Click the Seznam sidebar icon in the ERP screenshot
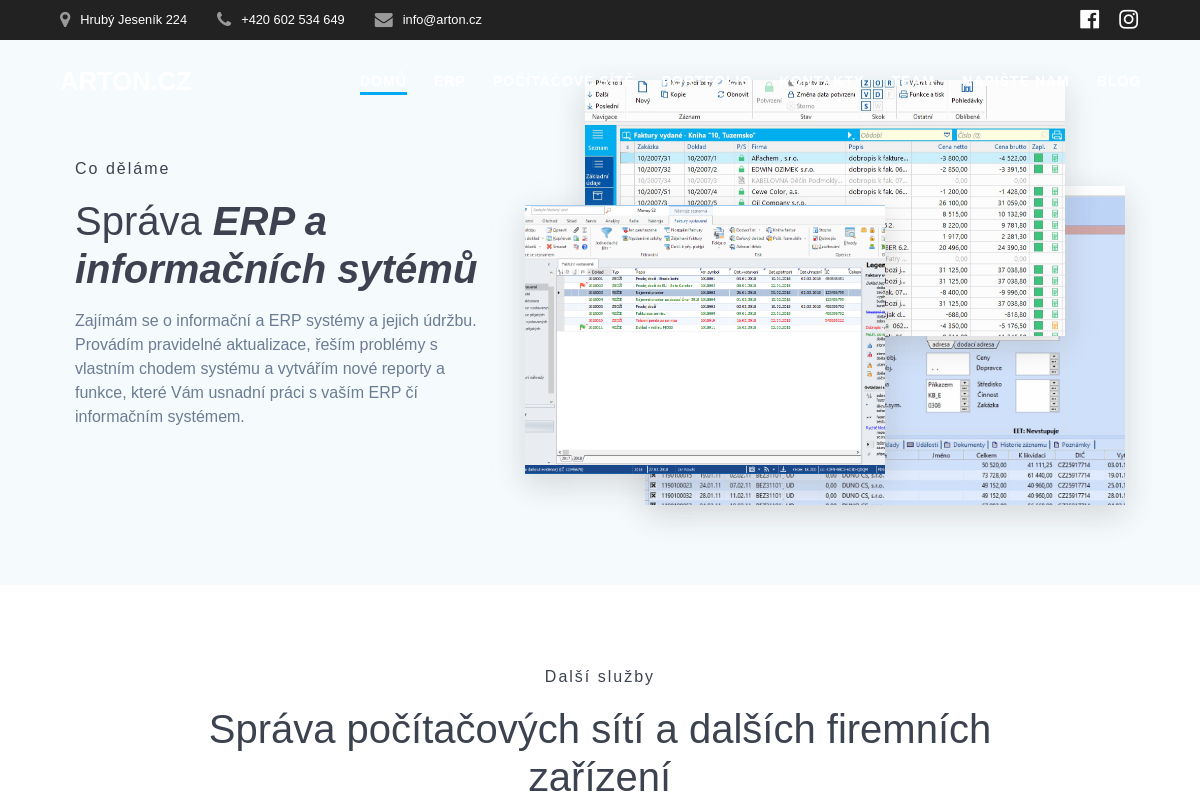Viewport: 1200px width, 800px height. point(597,138)
